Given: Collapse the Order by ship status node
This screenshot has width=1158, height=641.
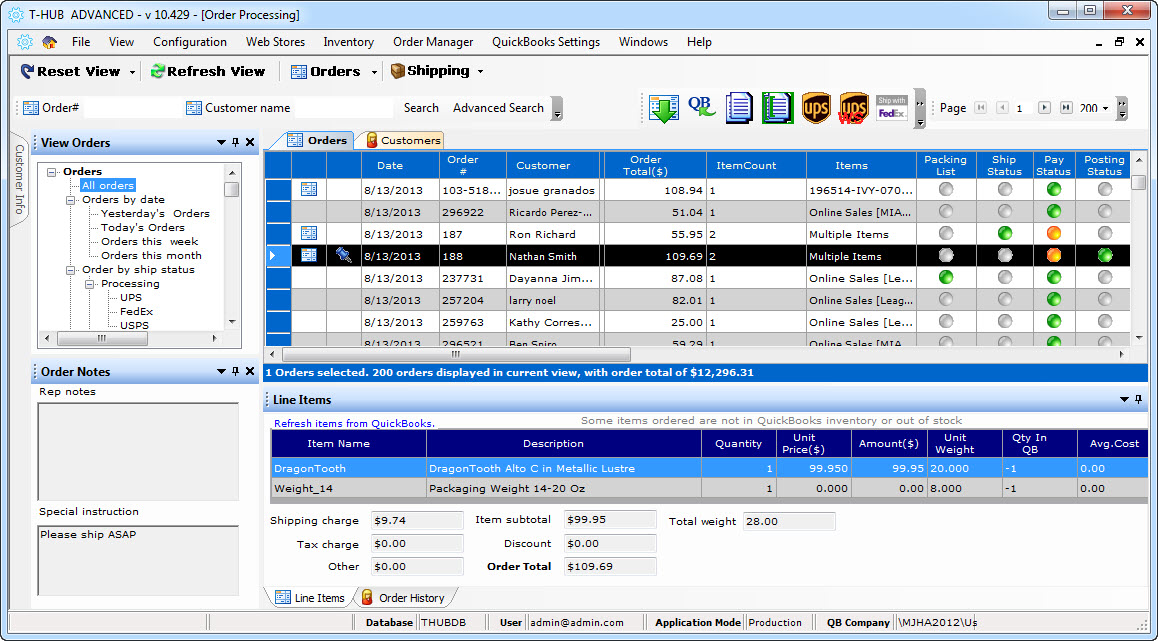Looking at the screenshot, I should pos(72,270).
